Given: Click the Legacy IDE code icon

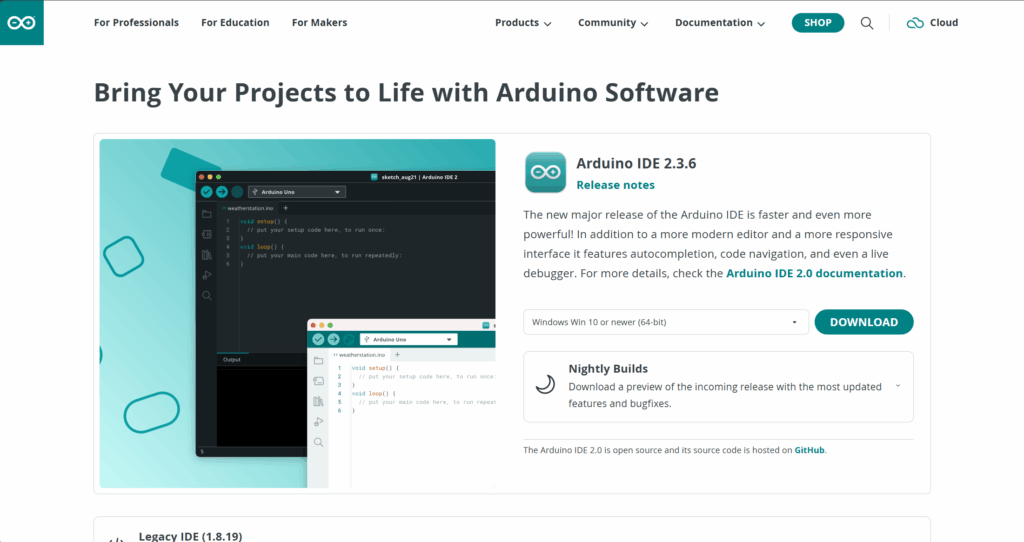Looking at the screenshot, I should tap(116, 539).
